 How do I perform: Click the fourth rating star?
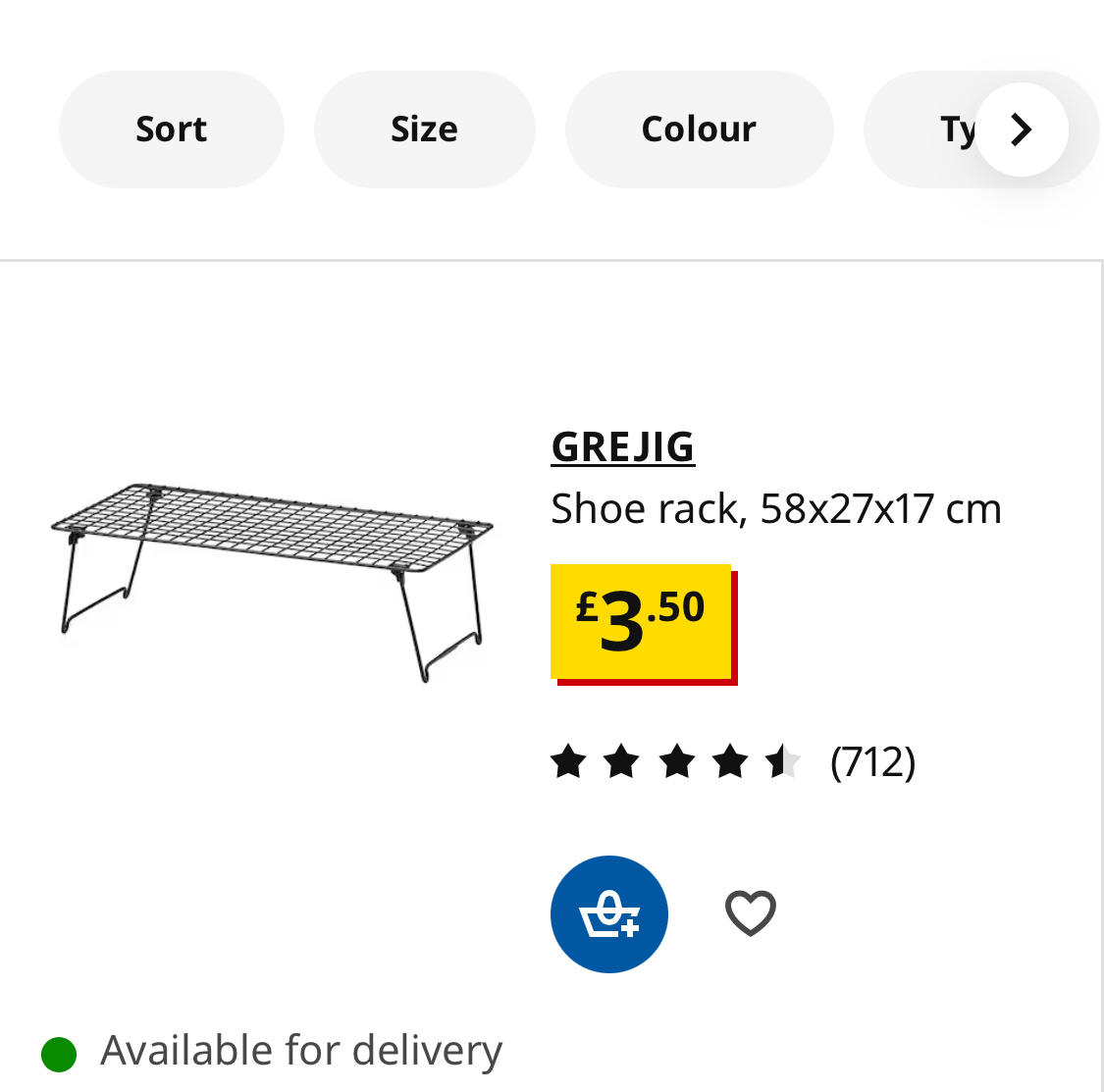click(730, 761)
